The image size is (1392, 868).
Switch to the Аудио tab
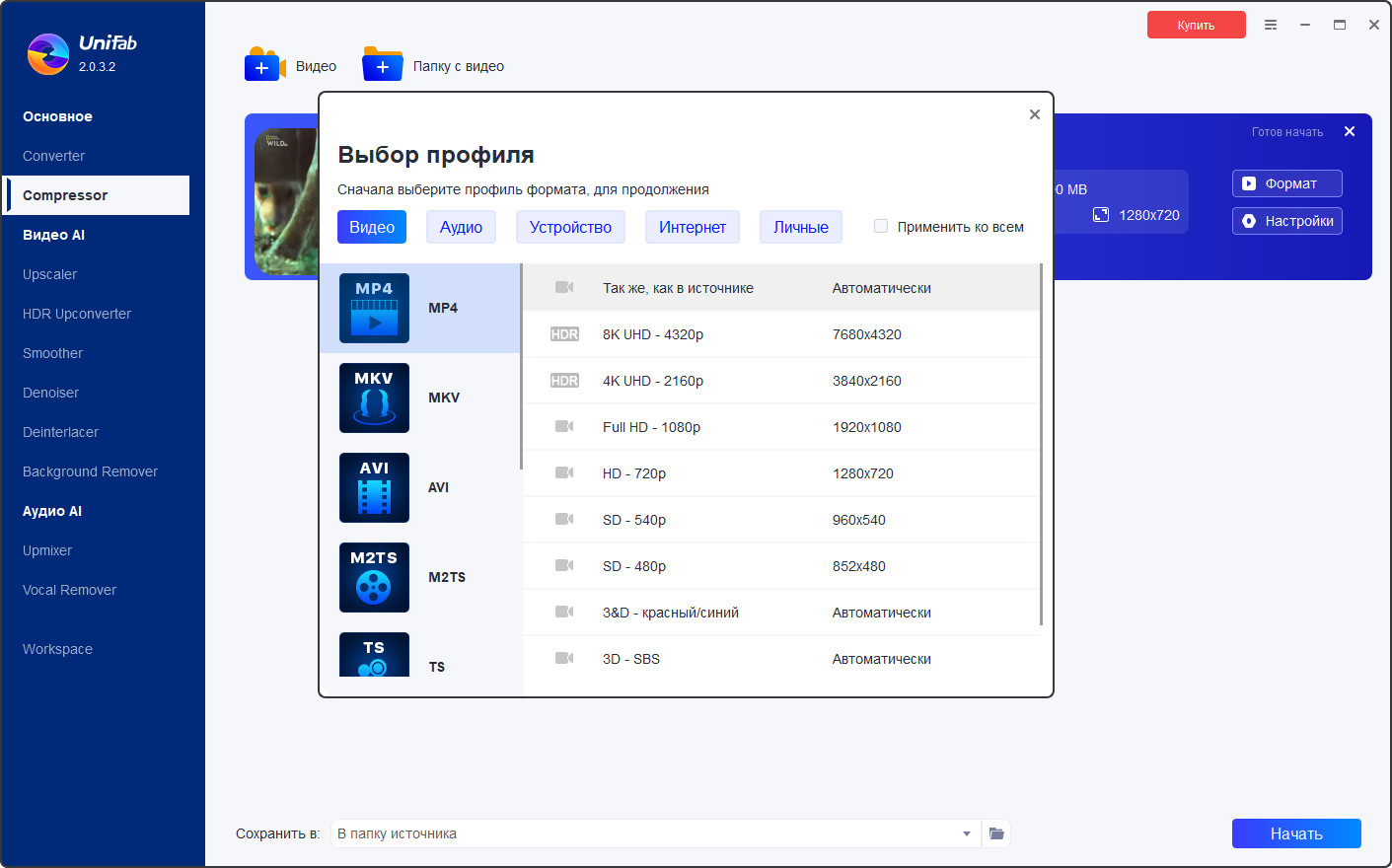click(461, 227)
